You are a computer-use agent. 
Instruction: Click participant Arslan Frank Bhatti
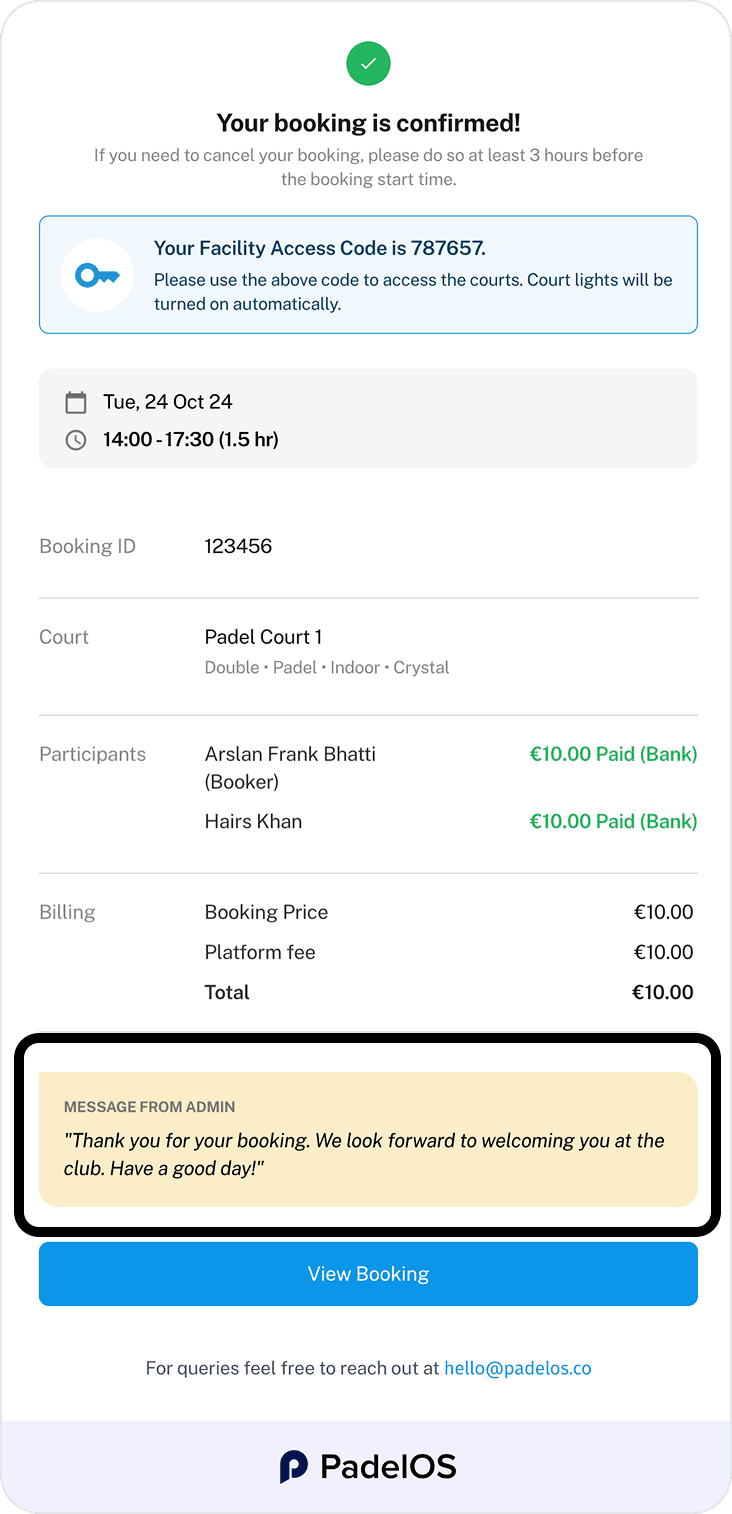(290, 754)
